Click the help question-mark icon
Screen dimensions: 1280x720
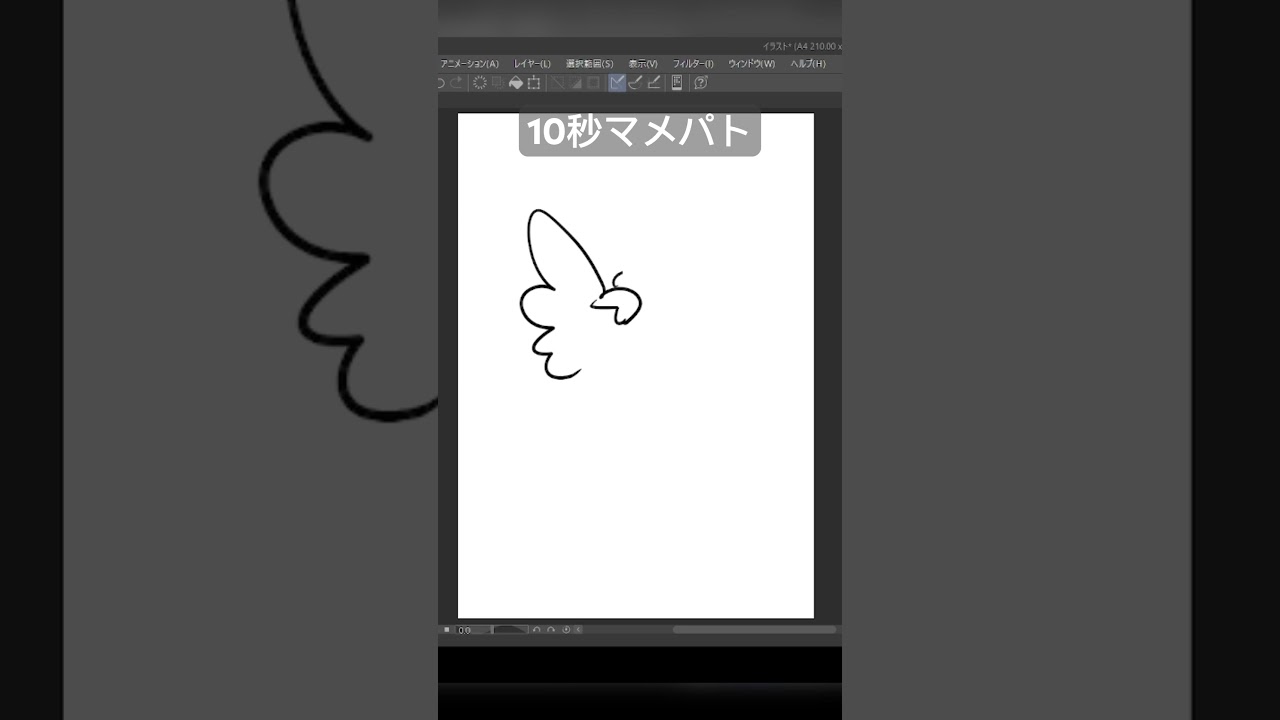click(700, 83)
